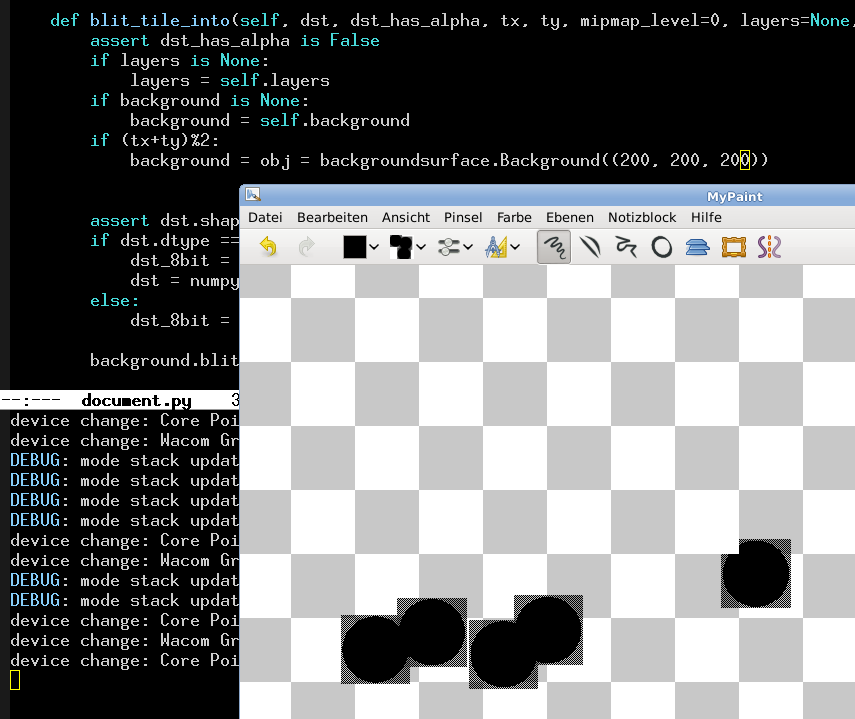Image resolution: width=855 pixels, height=719 pixels.
Task: Expand the black color swatch dropdown arrow
Action: 374,247
